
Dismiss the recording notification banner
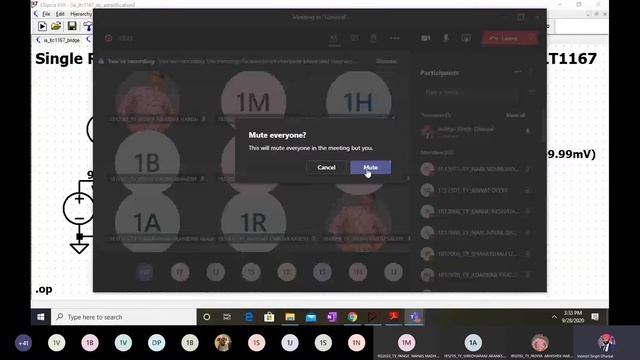pos(386,61)
